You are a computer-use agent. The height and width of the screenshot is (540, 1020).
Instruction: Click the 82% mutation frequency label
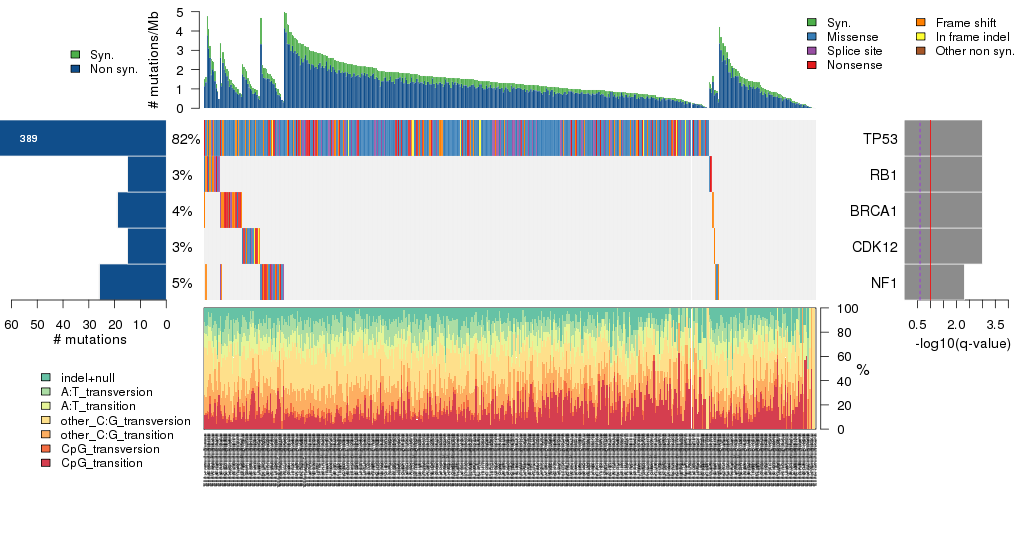(186, 139)
